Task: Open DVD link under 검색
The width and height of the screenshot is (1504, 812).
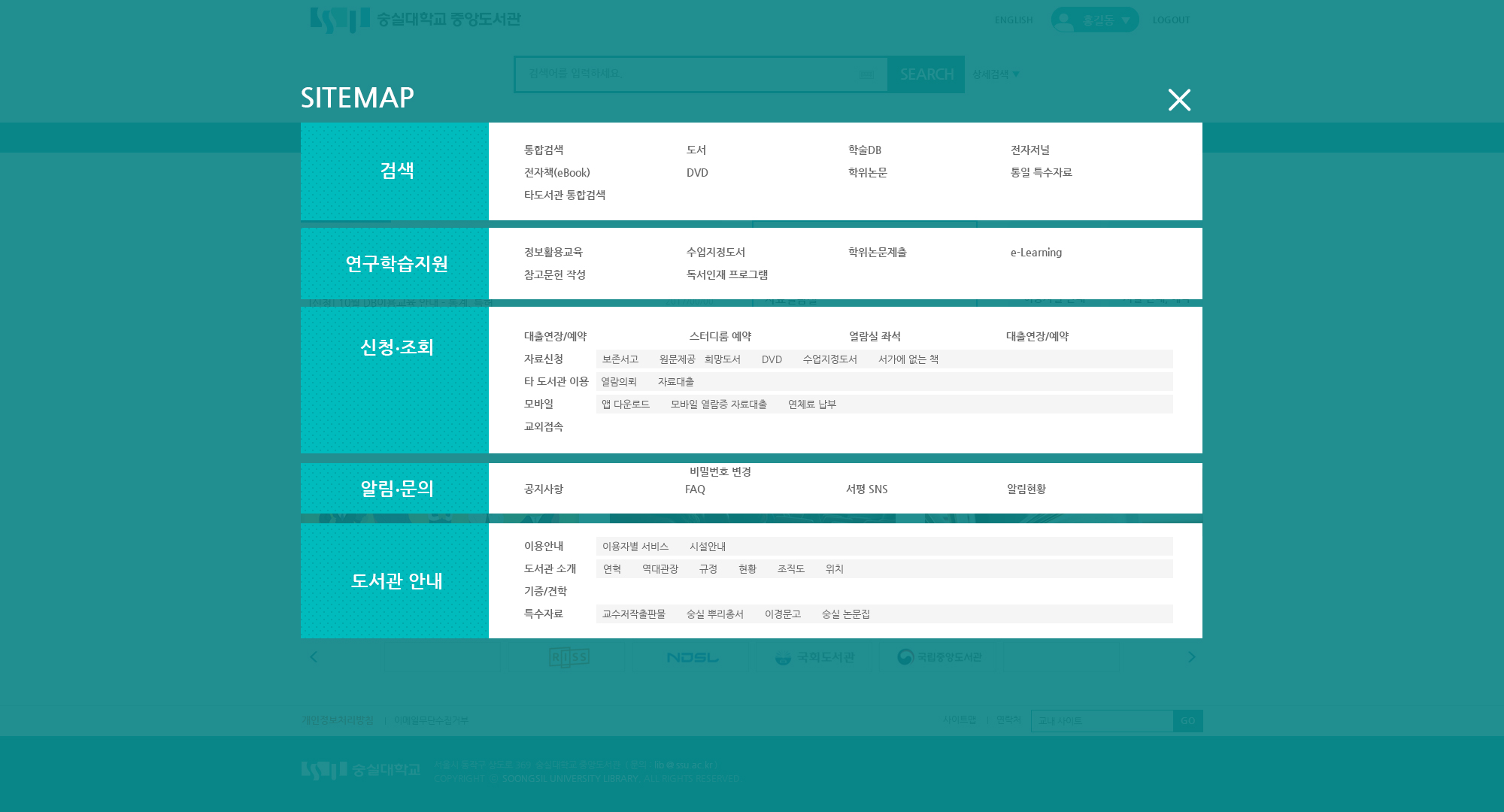Action: pyautogui.click(x=697, y=173)
